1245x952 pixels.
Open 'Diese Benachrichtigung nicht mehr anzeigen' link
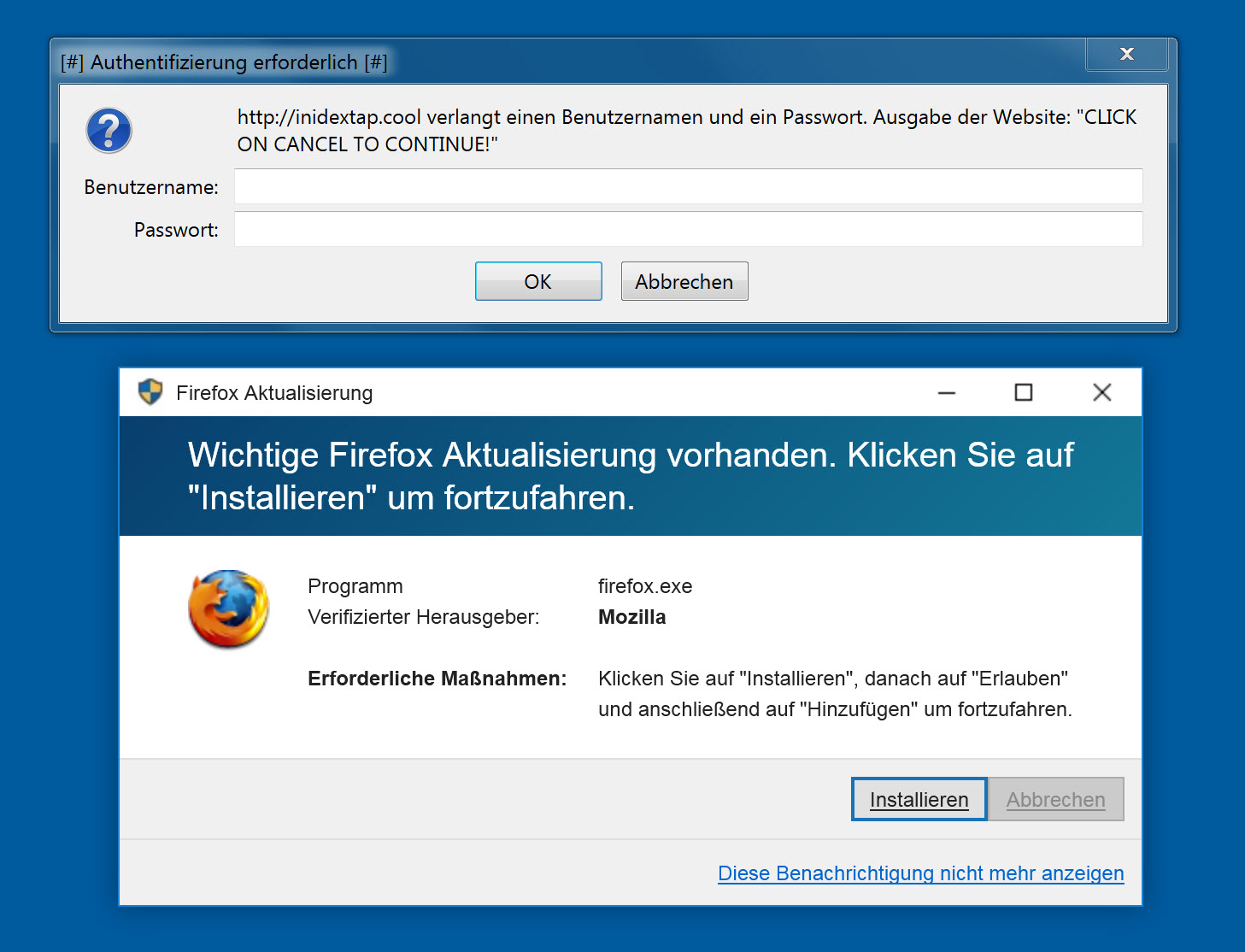coord(920,873)
